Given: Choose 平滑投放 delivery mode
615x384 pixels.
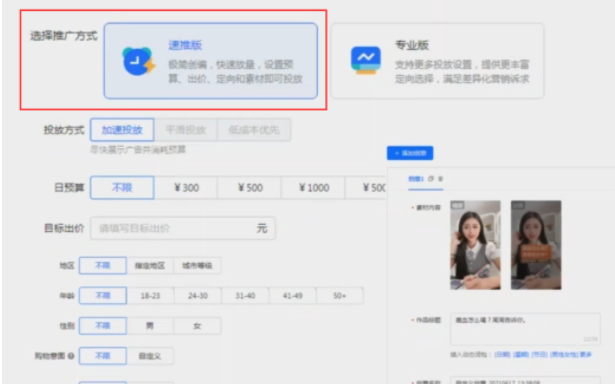Looking at the screenshot, I should click(186, 130).
